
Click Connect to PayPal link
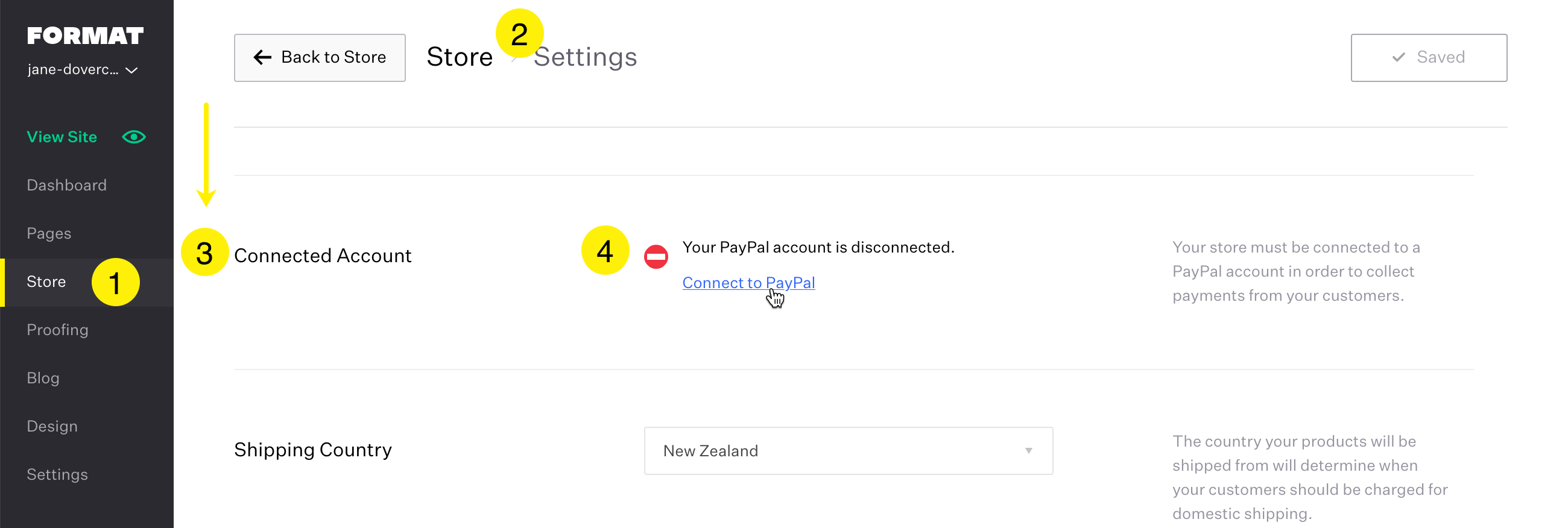[x=748, y=283]
